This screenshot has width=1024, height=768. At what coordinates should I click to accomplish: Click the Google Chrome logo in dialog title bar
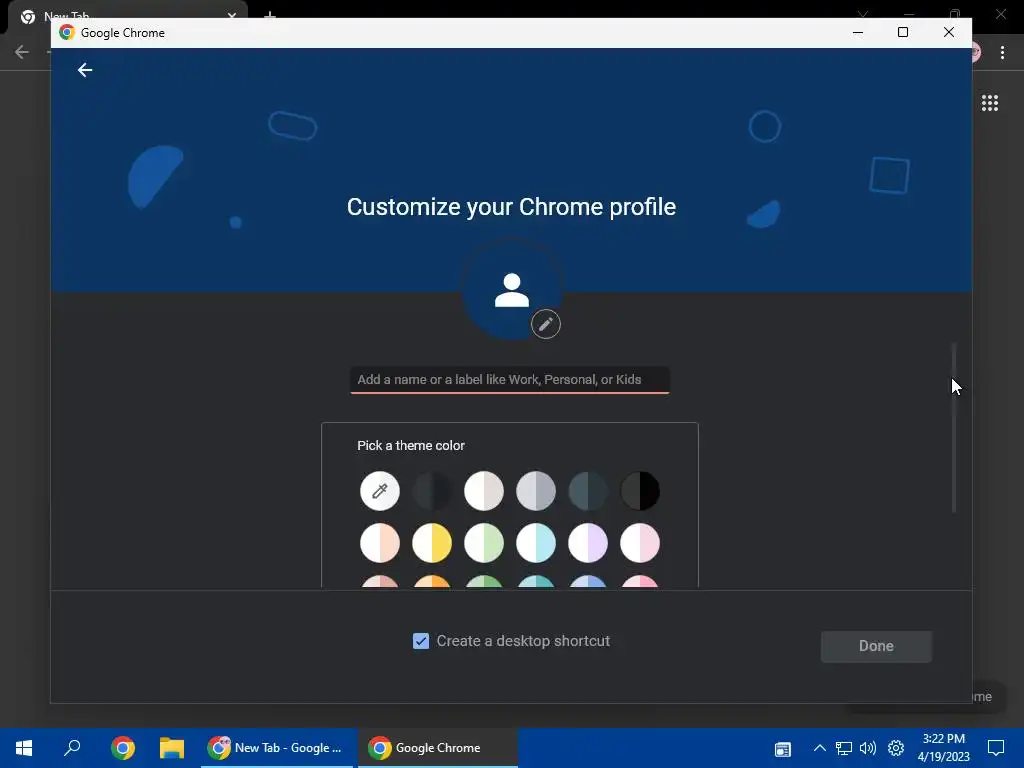(67, 32)
